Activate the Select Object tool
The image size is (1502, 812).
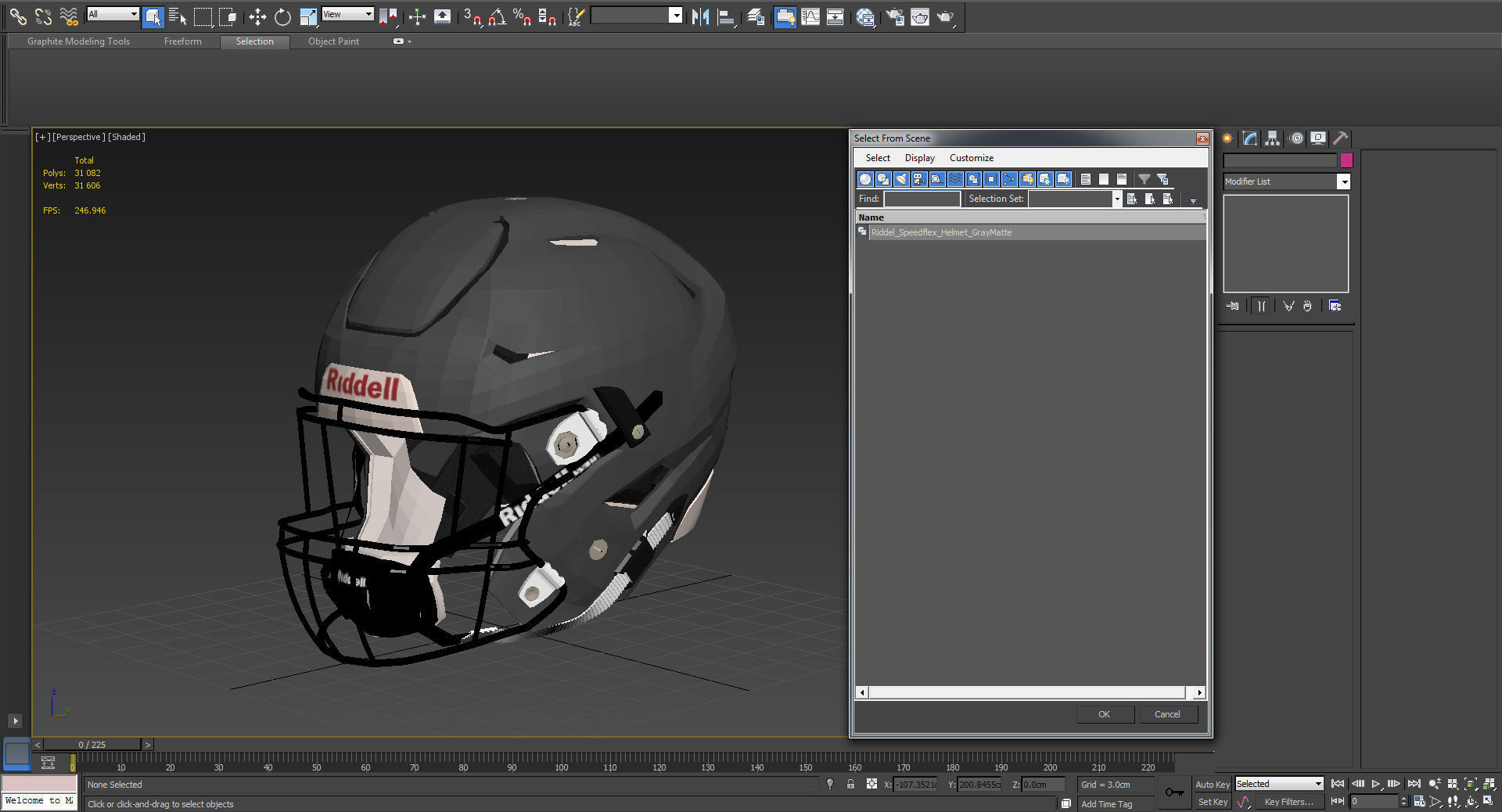click(153, 16)
